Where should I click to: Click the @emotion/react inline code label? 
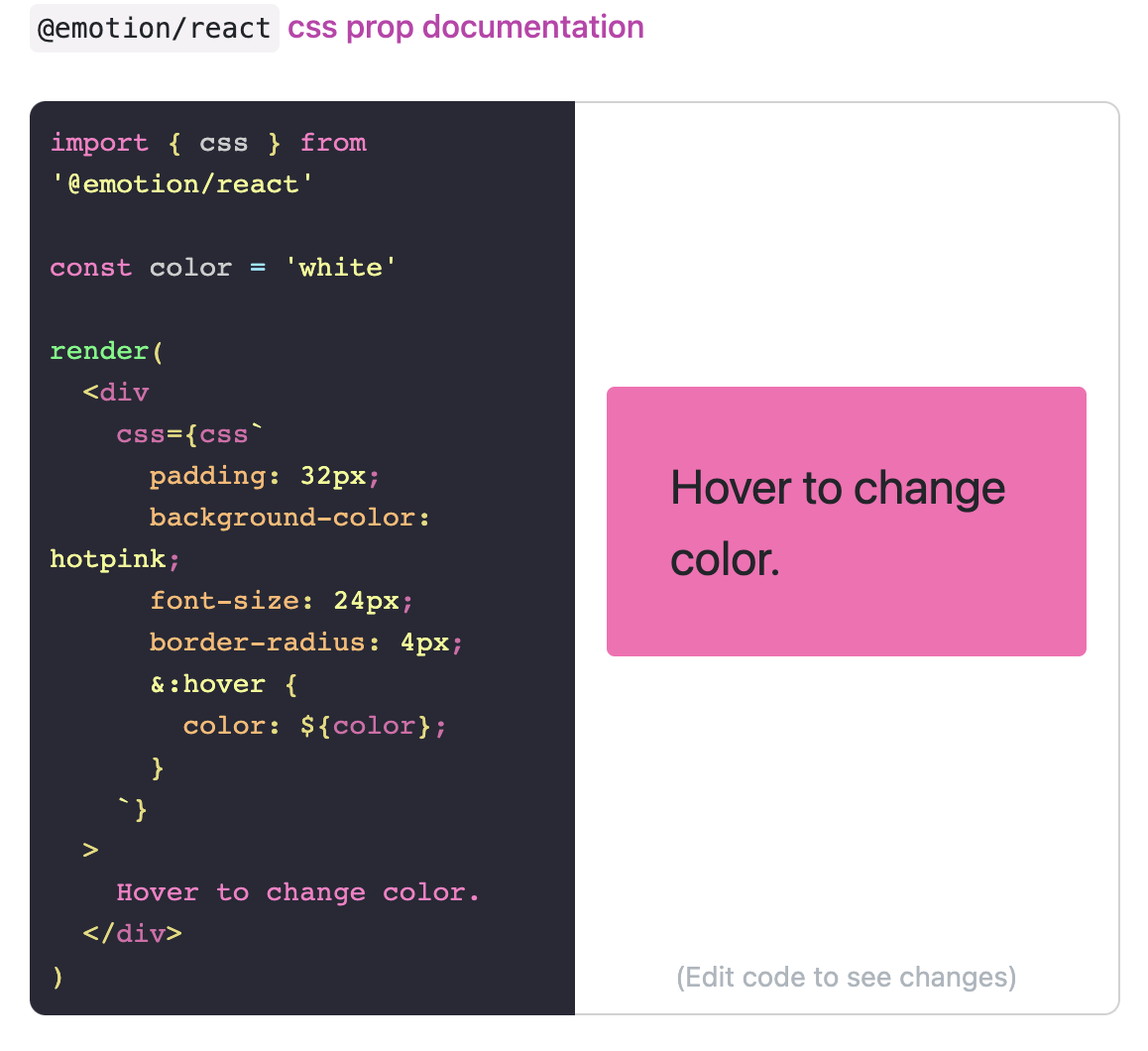155,28
